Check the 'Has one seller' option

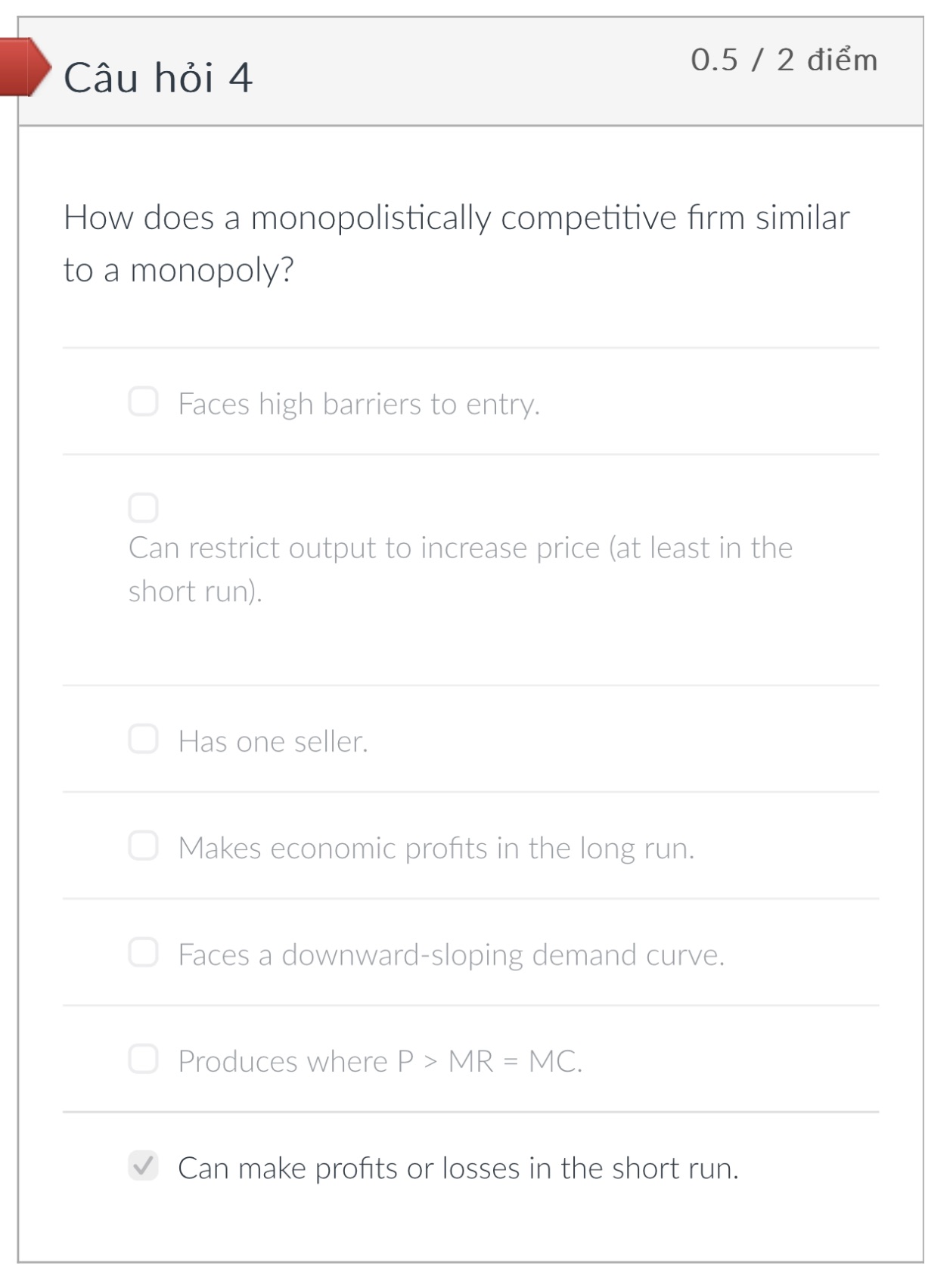point(144,740)
